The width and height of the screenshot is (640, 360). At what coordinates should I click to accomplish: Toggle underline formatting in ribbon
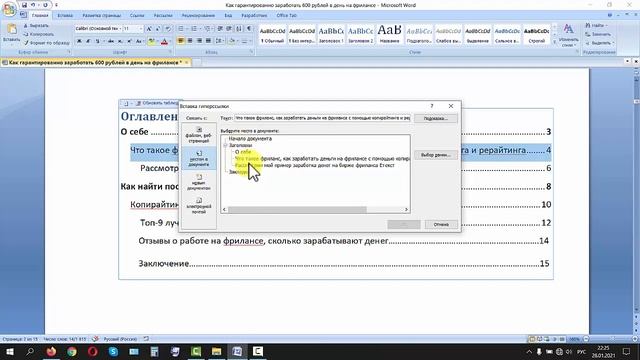tap(97, 41)
